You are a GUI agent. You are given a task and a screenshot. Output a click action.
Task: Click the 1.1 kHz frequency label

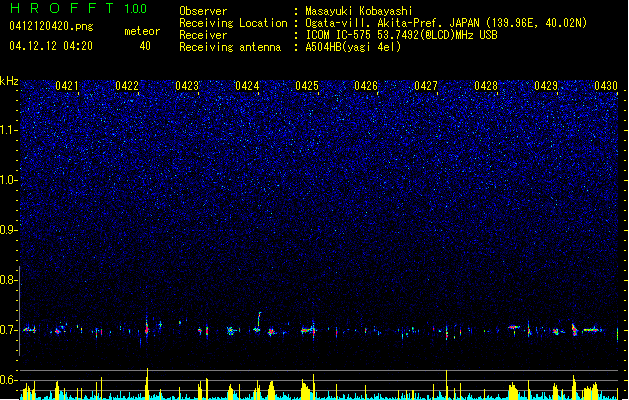[8, 130]
